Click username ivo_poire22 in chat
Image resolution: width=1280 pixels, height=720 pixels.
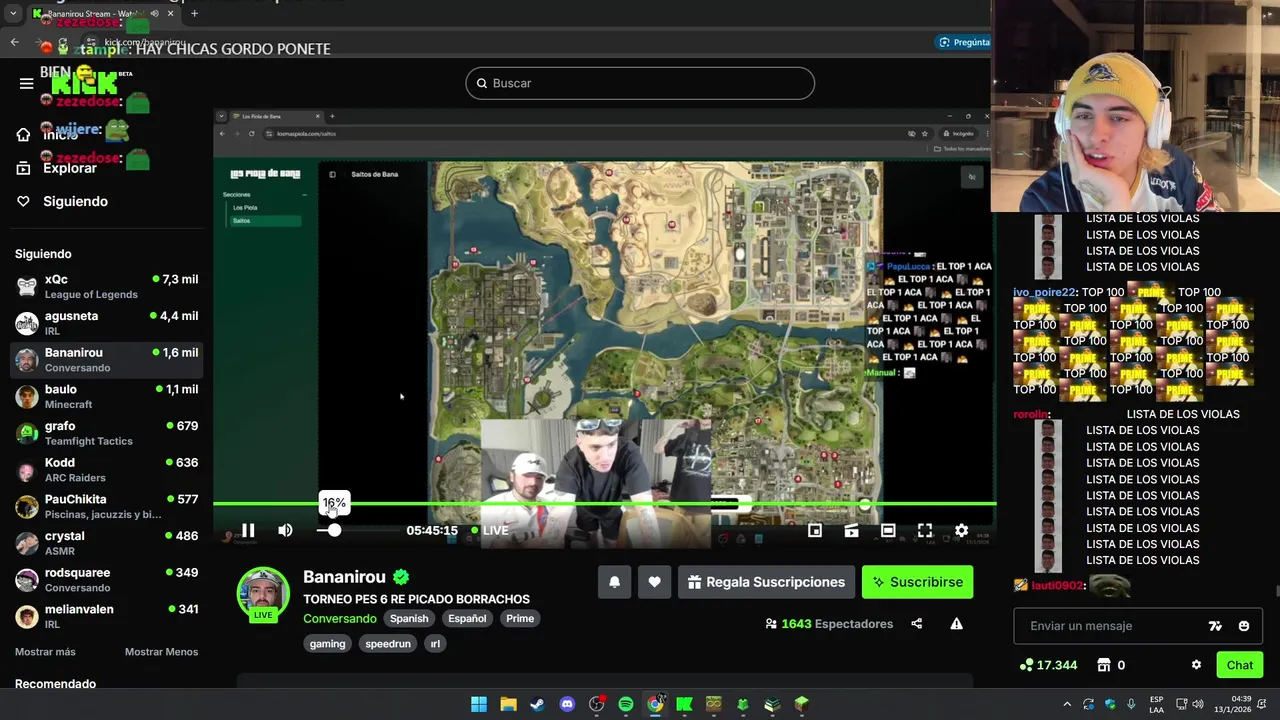click(x=1045, y=292)
